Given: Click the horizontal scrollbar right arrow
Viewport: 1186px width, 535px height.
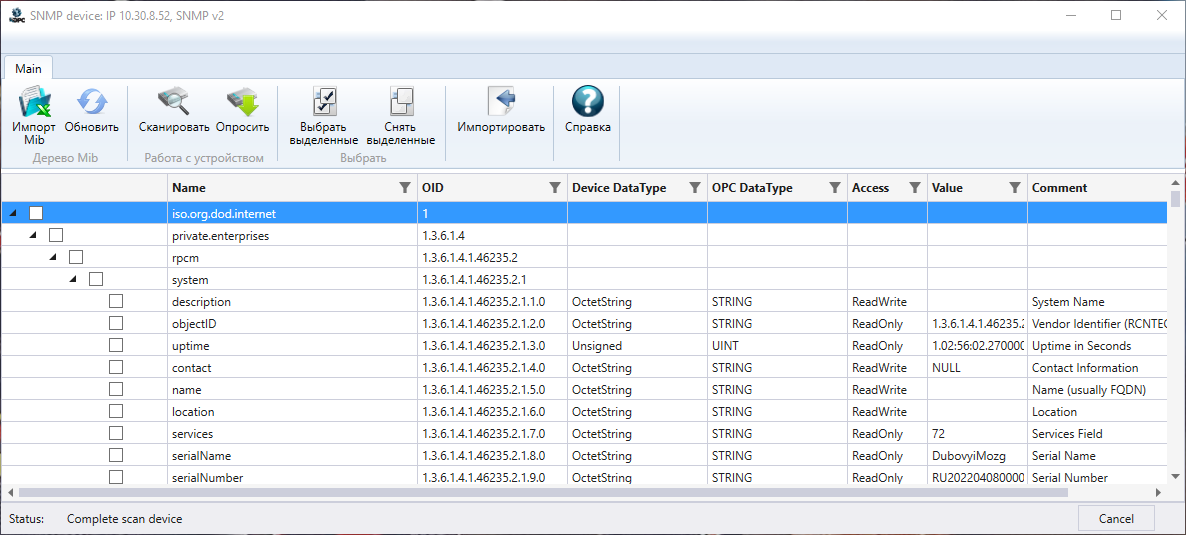Looking at the screenshot, I should 1158,492.
